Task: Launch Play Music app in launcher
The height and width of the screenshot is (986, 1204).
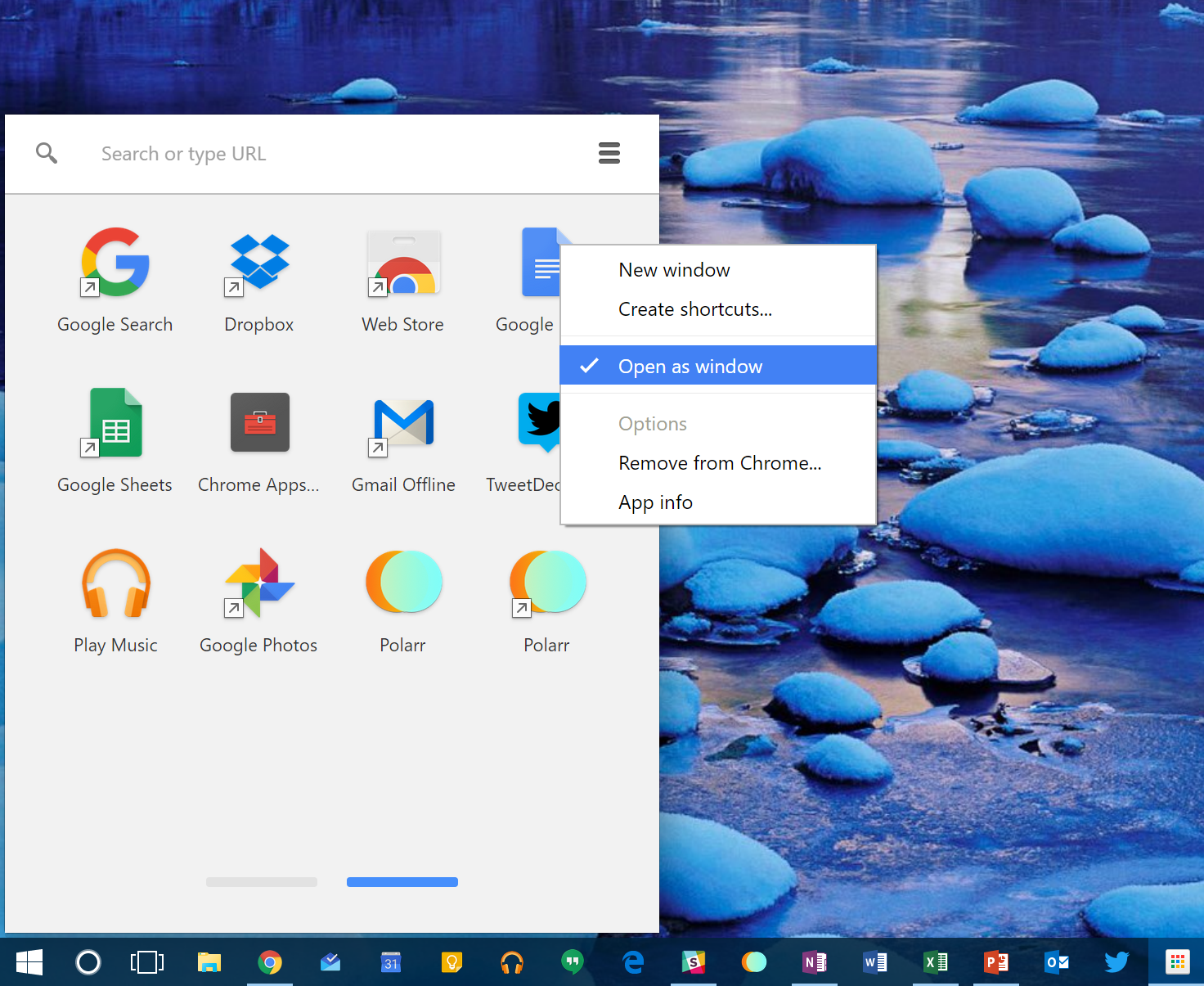Action: (x=115, y=583)
